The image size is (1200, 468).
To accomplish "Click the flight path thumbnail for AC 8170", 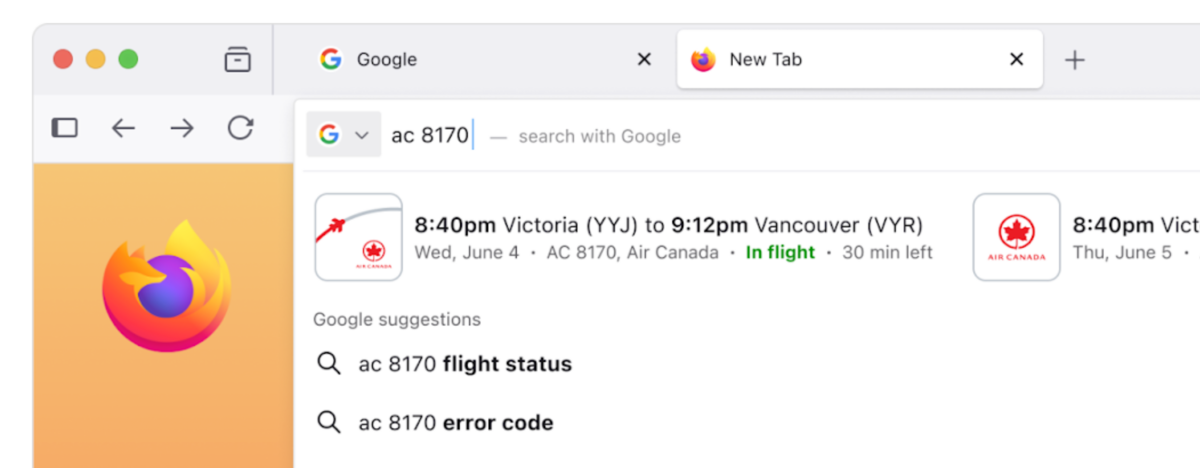I will tap(358, 237).
